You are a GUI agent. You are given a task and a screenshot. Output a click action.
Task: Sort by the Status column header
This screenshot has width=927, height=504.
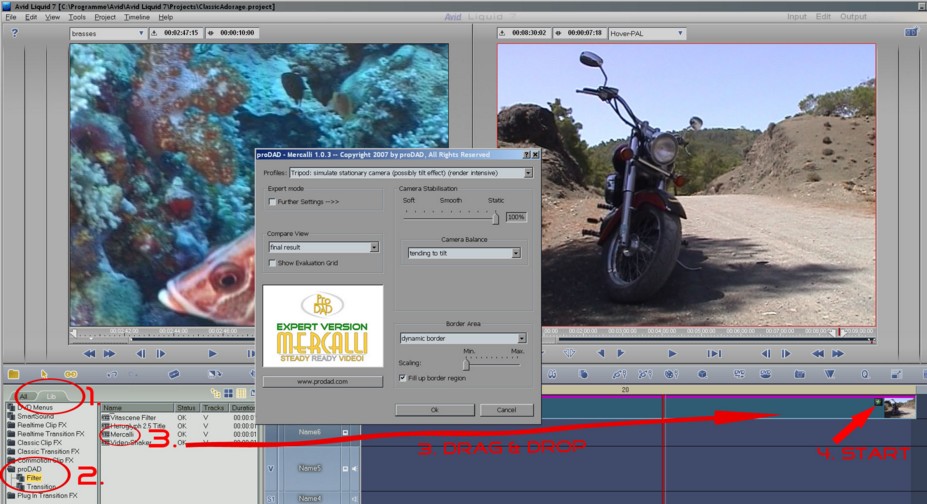[186, 408]
